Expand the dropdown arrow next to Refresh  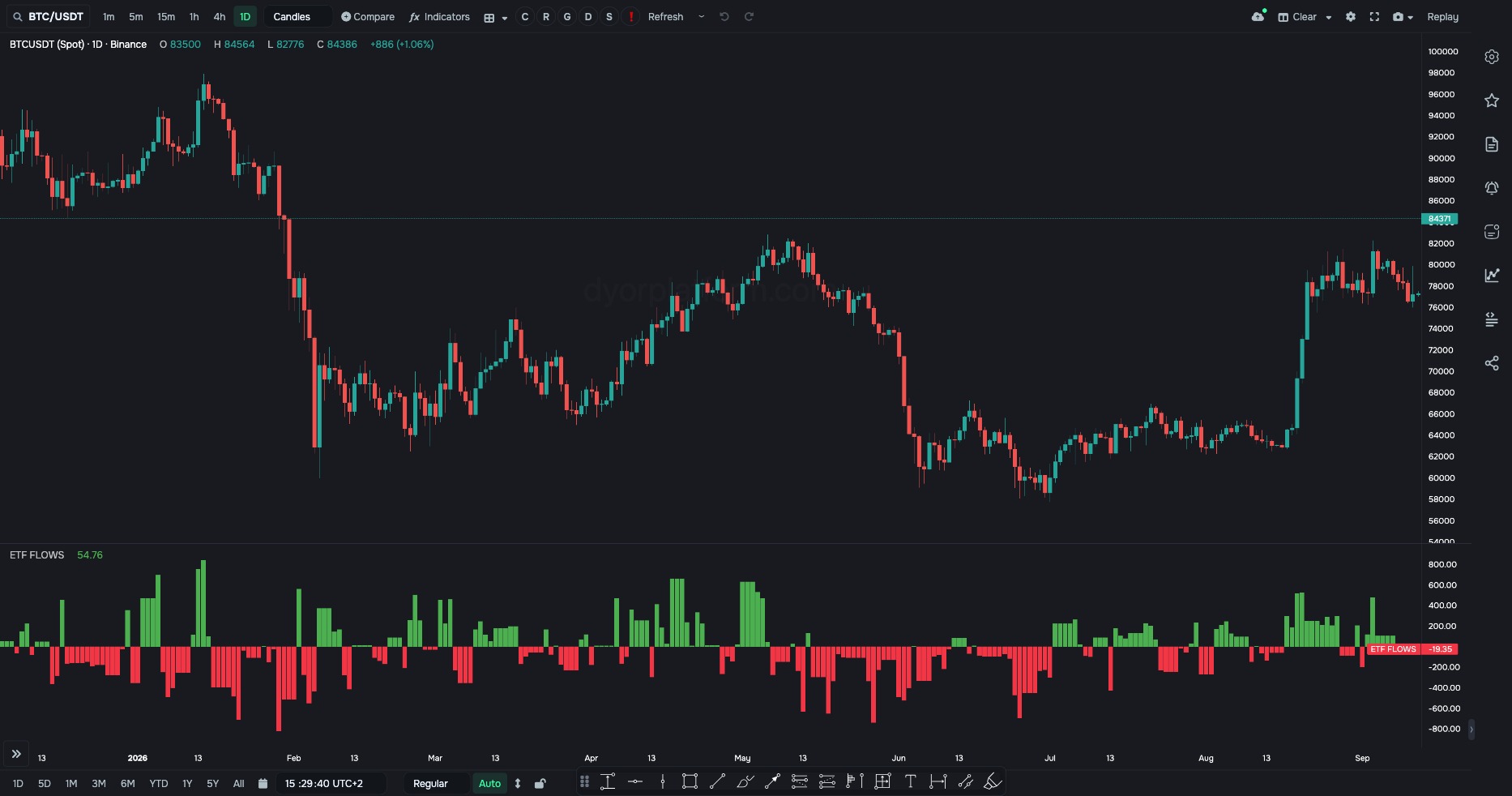(x=702, y=16)
